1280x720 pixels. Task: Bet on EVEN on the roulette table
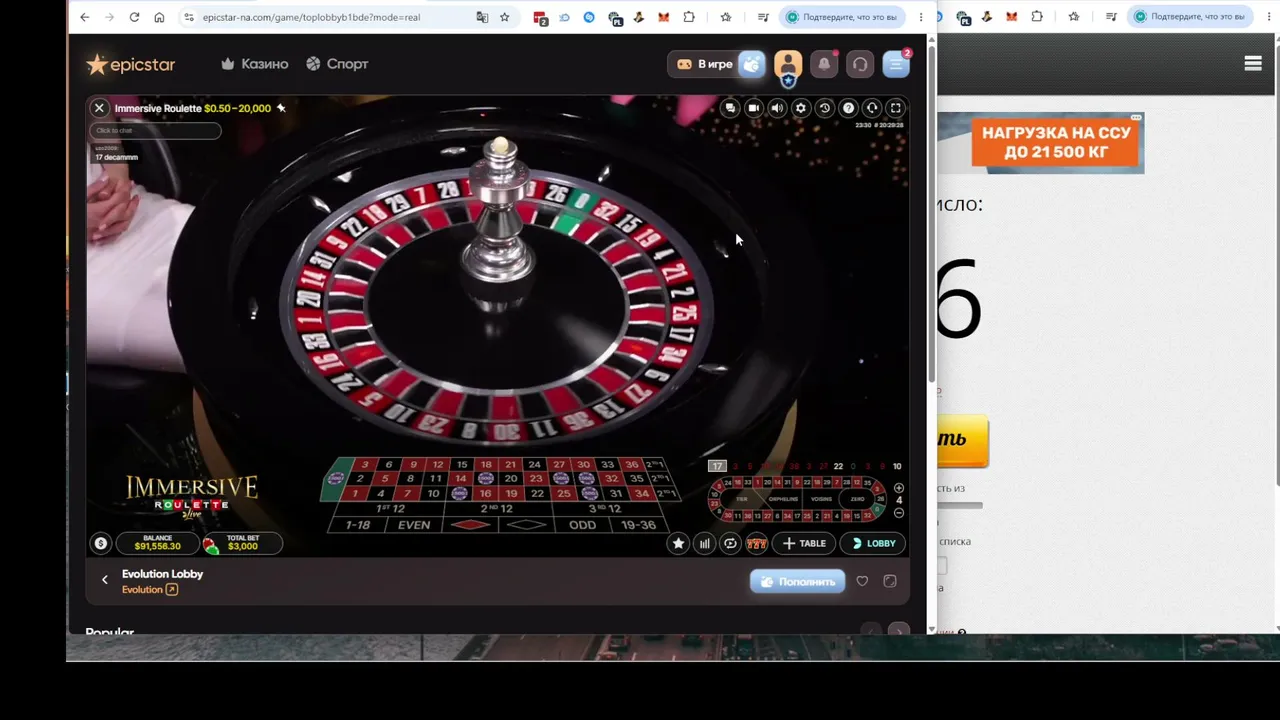414,525
